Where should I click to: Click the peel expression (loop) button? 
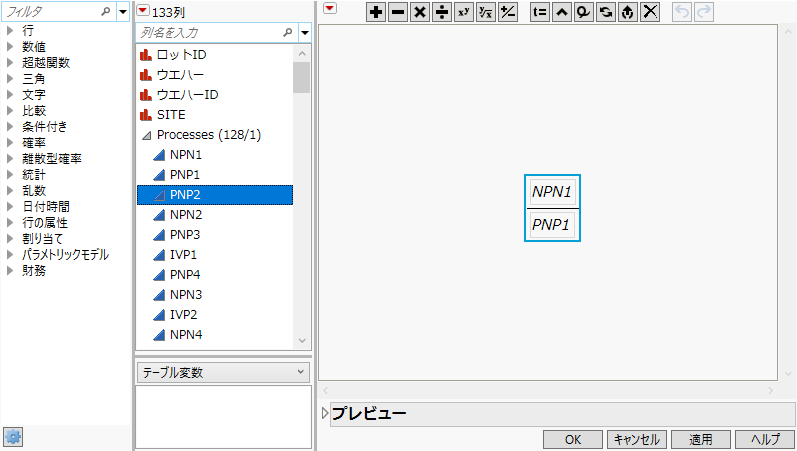click(x=584, y=12)
